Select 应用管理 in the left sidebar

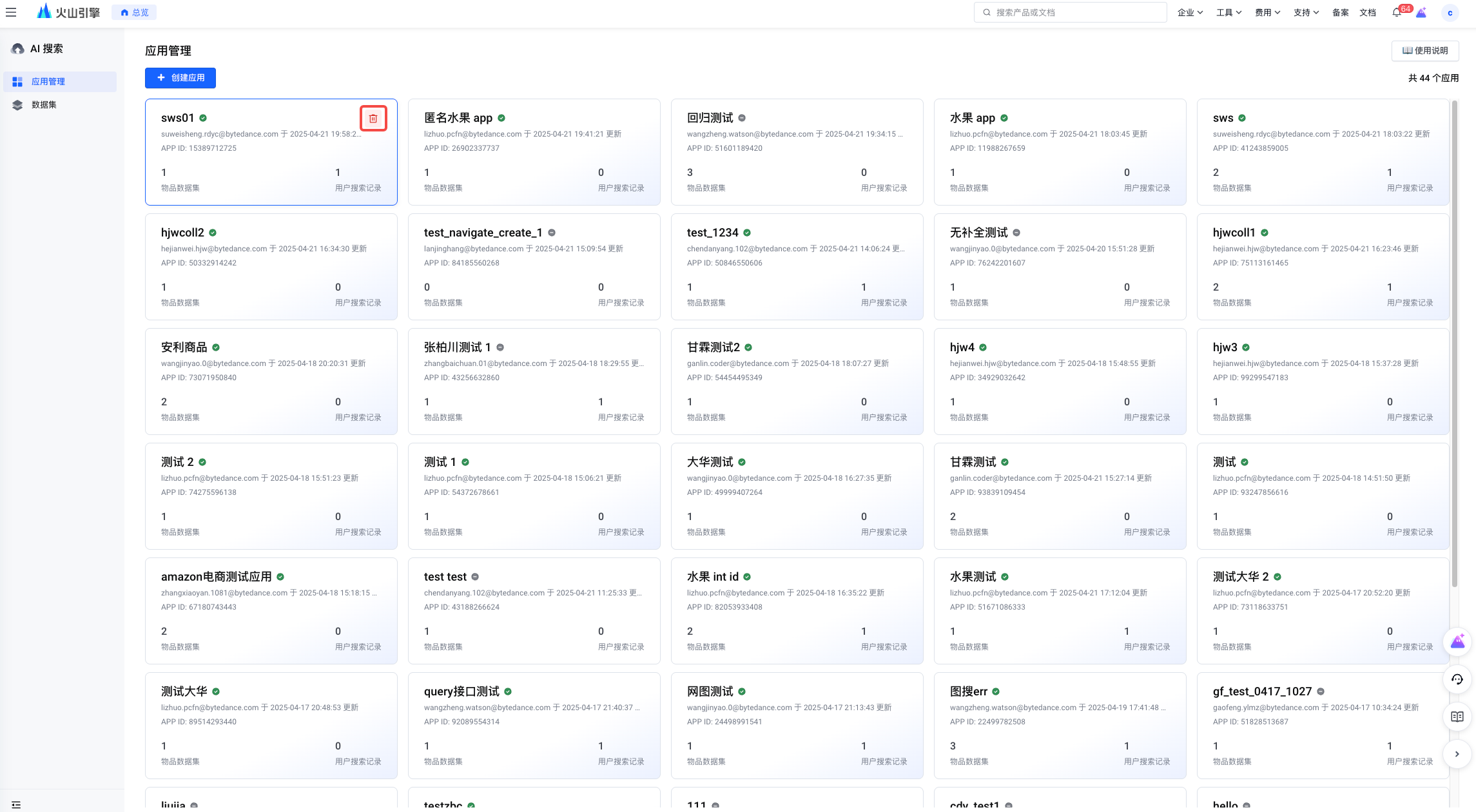[x=48, y=81]
